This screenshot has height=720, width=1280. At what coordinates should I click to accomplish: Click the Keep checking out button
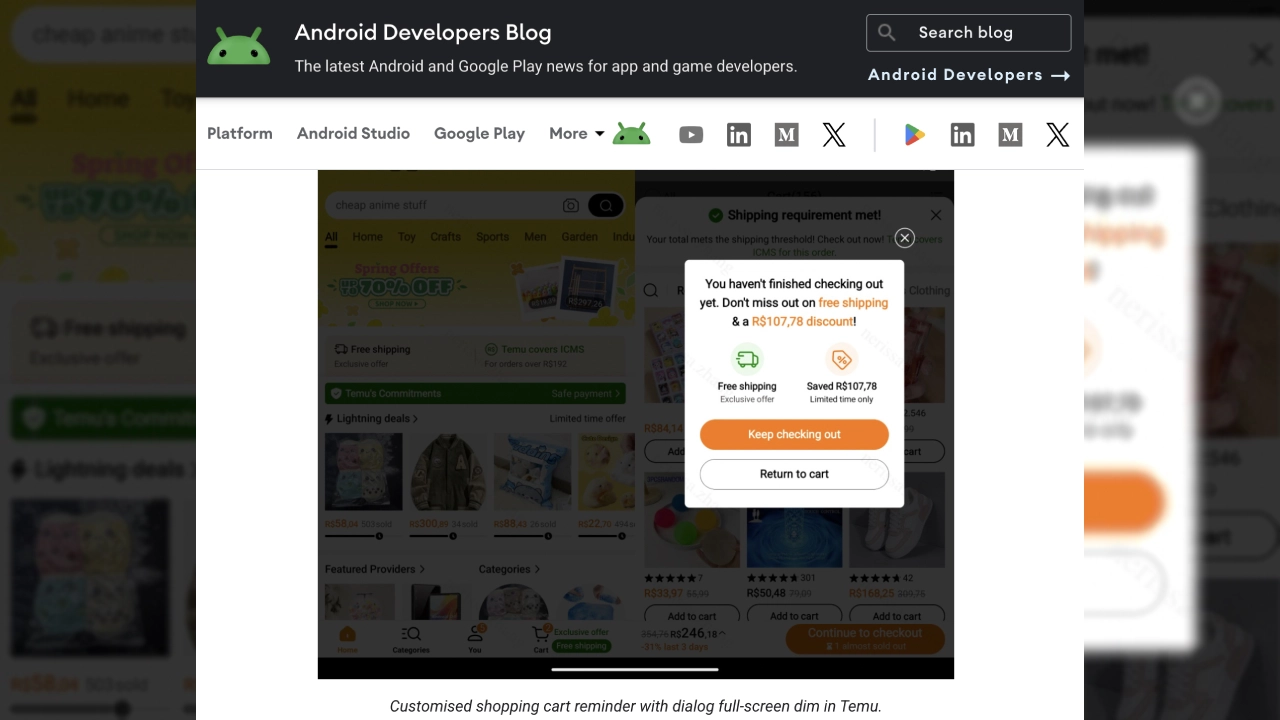tap(794, 434)
